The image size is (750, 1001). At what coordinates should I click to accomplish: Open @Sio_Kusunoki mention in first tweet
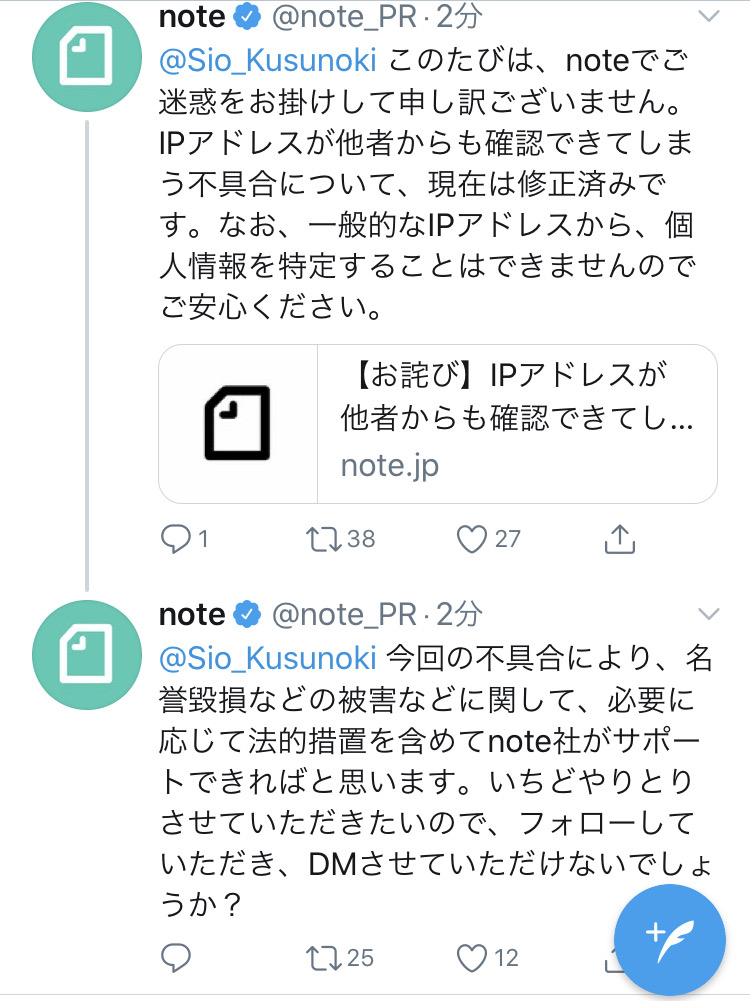267,61
